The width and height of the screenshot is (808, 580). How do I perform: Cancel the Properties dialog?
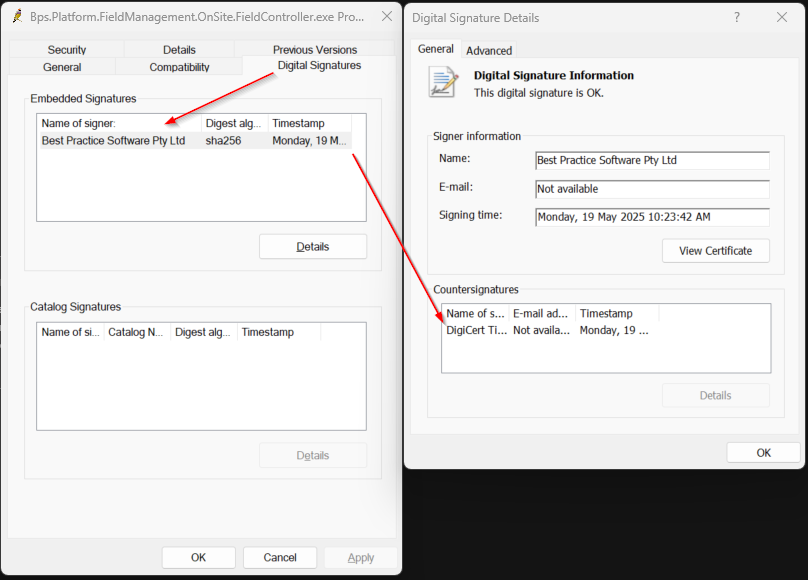[280, 557]
